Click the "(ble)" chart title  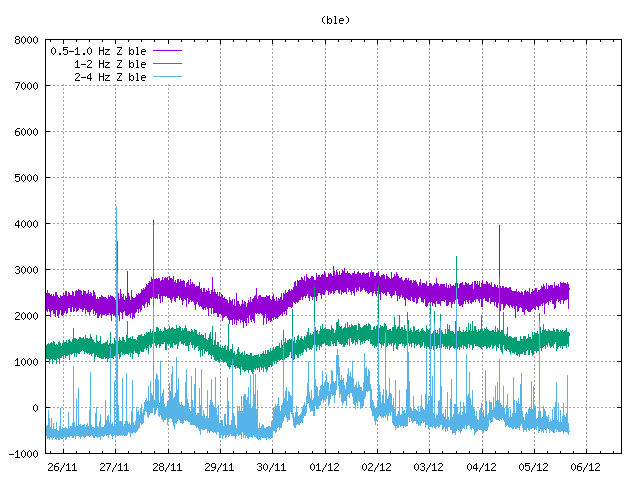pos(335,20)
